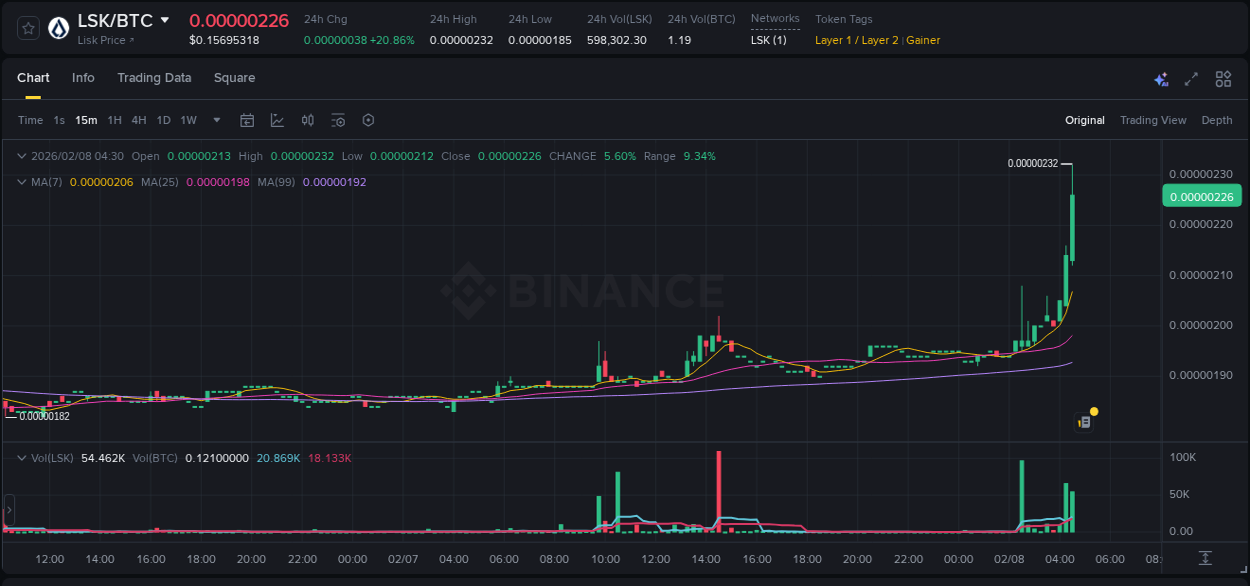Image resolution: width=1250 pixels, height=586 pixels.
Task: Open the AI analysis sparkle icon
Action: (x=1161, y=79)
